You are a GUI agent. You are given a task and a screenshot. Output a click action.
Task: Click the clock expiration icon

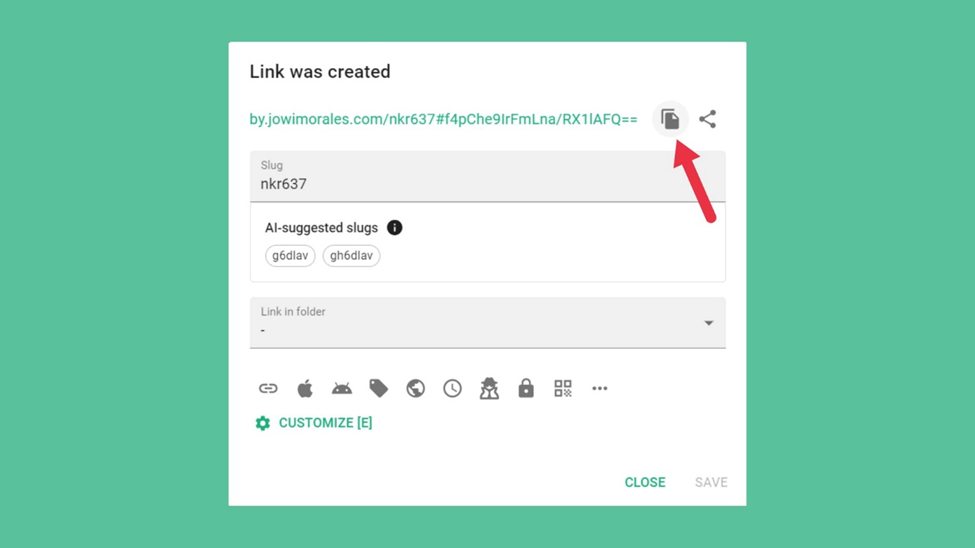pyautogui.click(x=452, y=388)
